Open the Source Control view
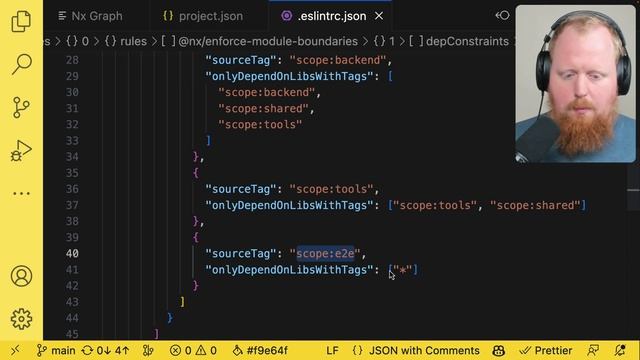The width and height of the screenshot is (640, 360). tap(21, 107)
